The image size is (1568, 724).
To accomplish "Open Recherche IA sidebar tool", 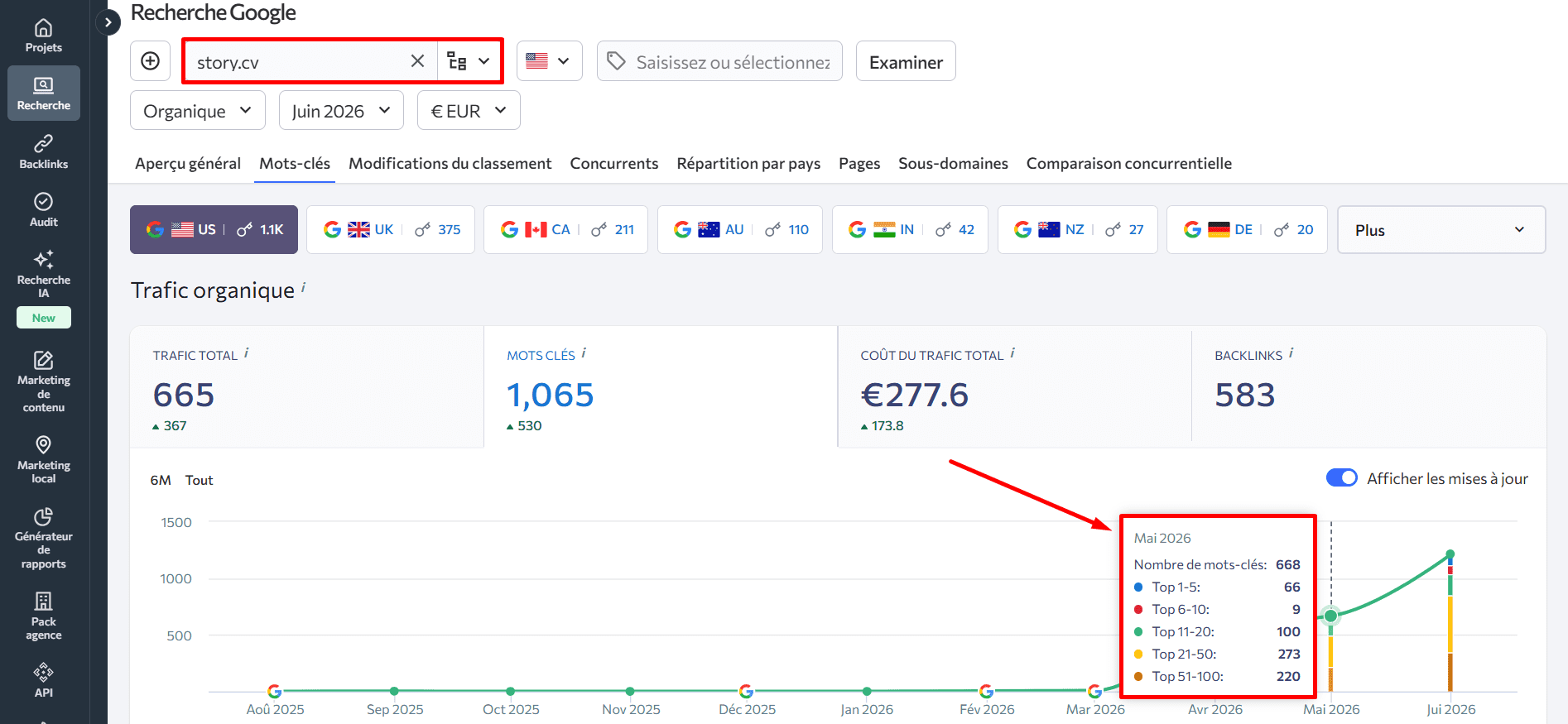I will pos(44,274).
